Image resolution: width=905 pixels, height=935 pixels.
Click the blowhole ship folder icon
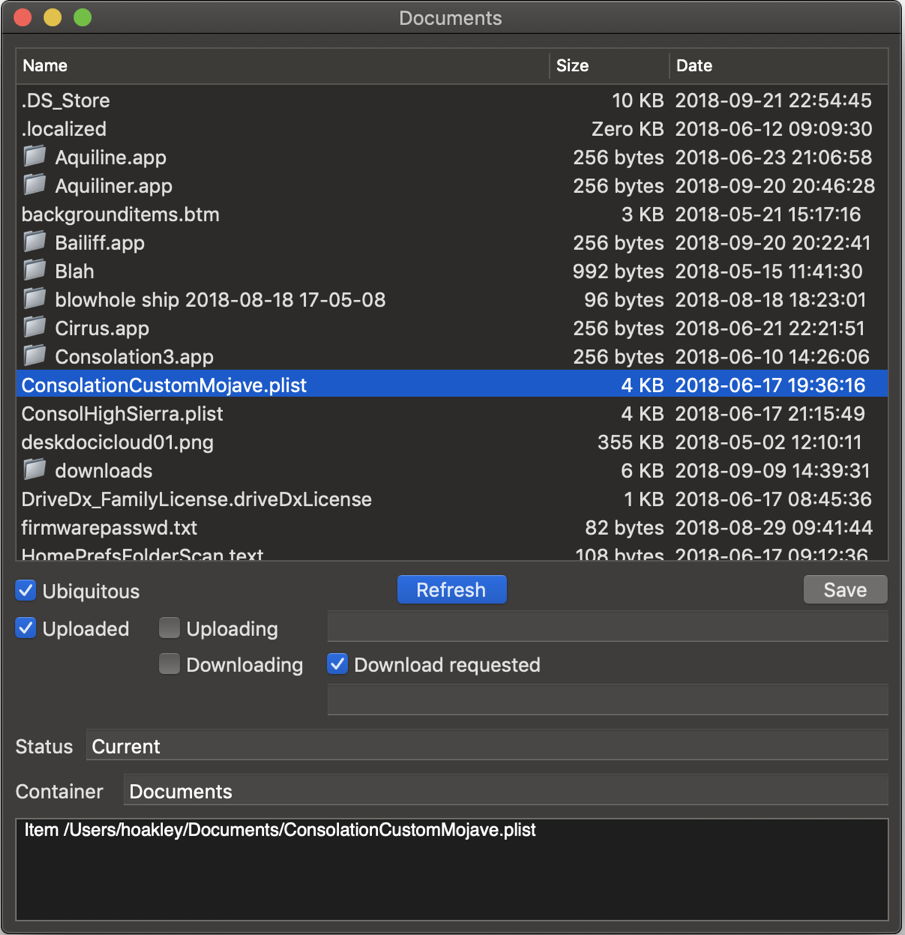coord(35,299)
